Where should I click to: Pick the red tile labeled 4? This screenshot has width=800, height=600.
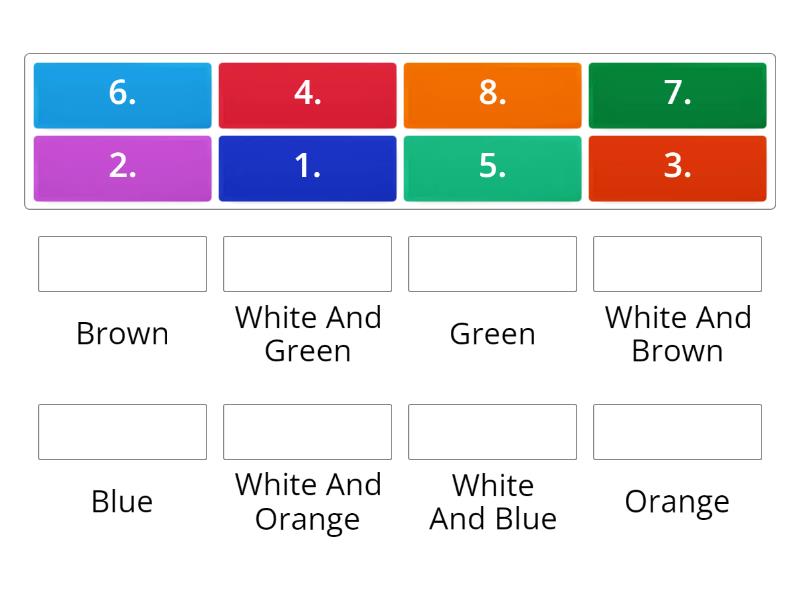coord(308,95)
